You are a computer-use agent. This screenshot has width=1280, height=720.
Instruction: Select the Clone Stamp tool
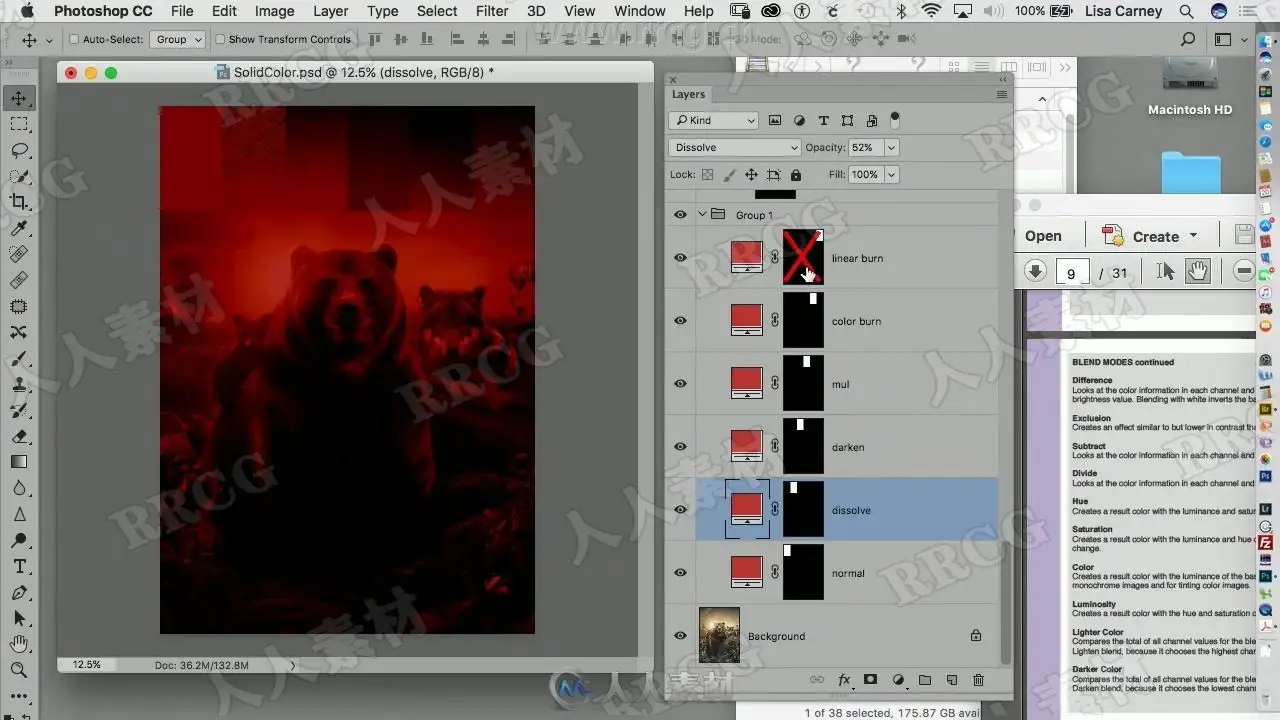click(x=19, y=385)
